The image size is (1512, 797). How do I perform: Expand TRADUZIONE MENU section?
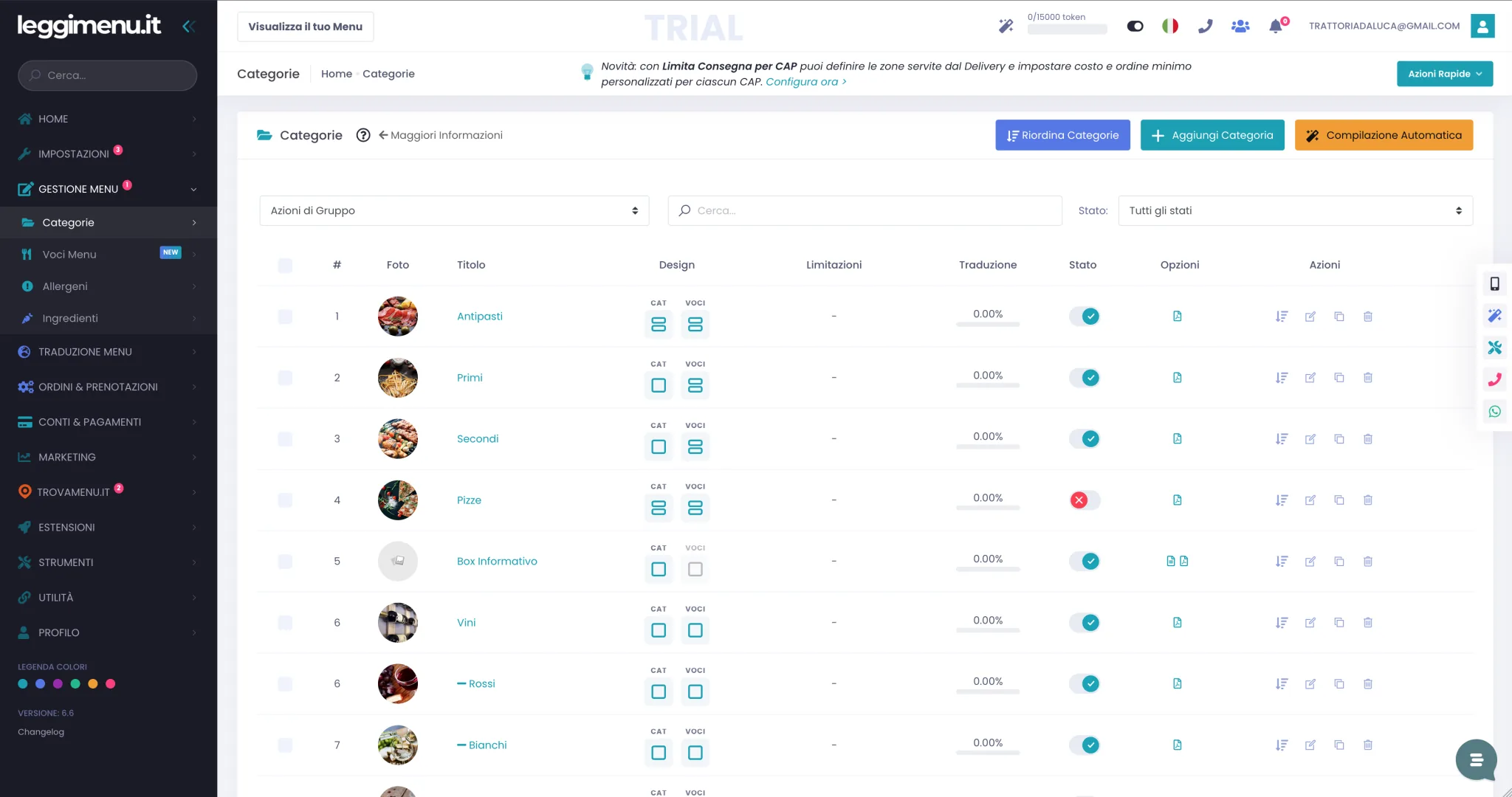pyautogui.click(x=109, y=352)
